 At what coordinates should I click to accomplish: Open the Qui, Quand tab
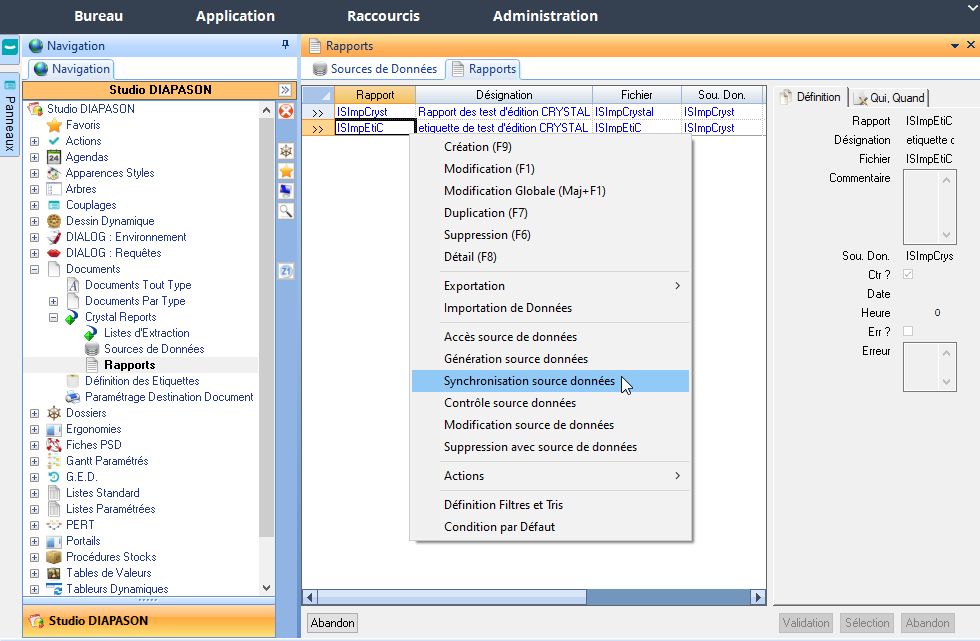coord(890,97)
